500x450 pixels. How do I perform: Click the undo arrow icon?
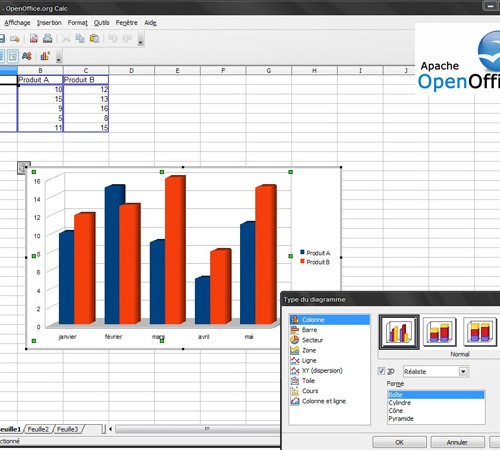pyautogui.click(x=113, y=39)
